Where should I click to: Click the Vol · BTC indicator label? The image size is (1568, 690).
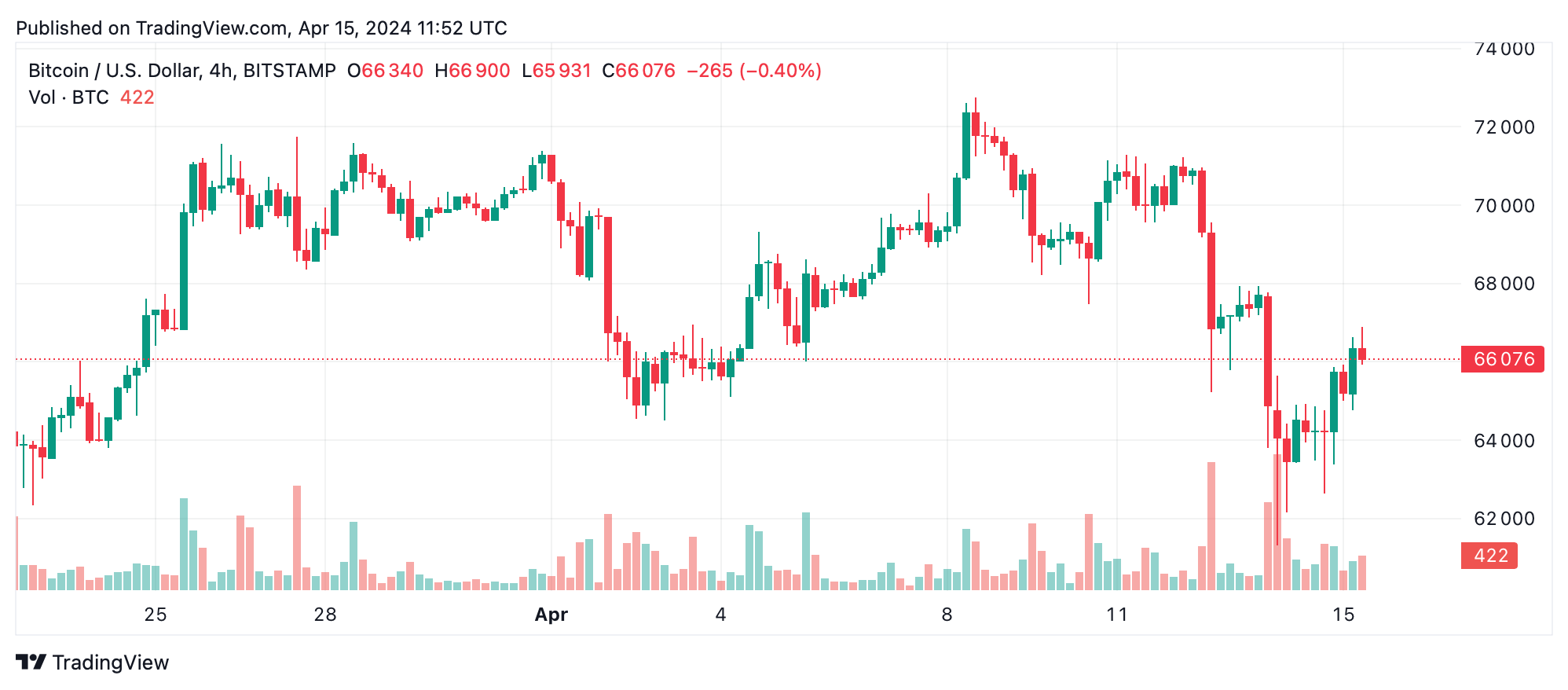coord(68,97)
